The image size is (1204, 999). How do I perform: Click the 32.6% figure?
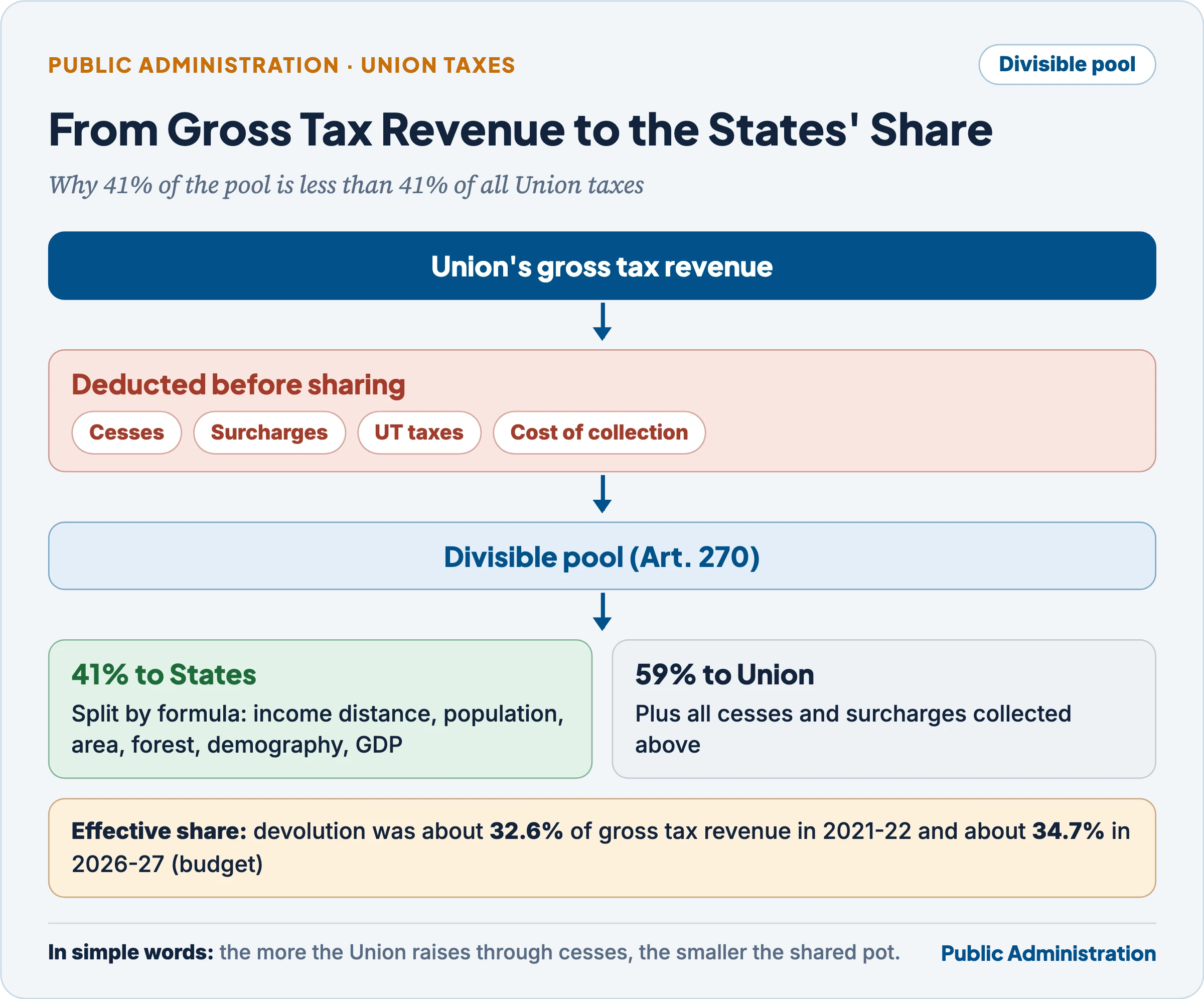point(526,831)
